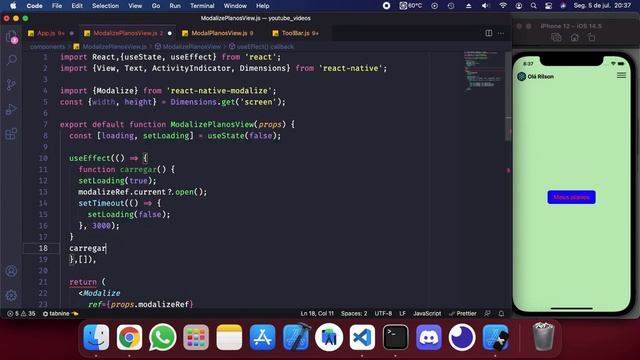Image resolution: width=640 pixels, height=360 pixels.
Task: Expand ModalizePlanosView.js file breadcrumb
Action: point(114,47)
